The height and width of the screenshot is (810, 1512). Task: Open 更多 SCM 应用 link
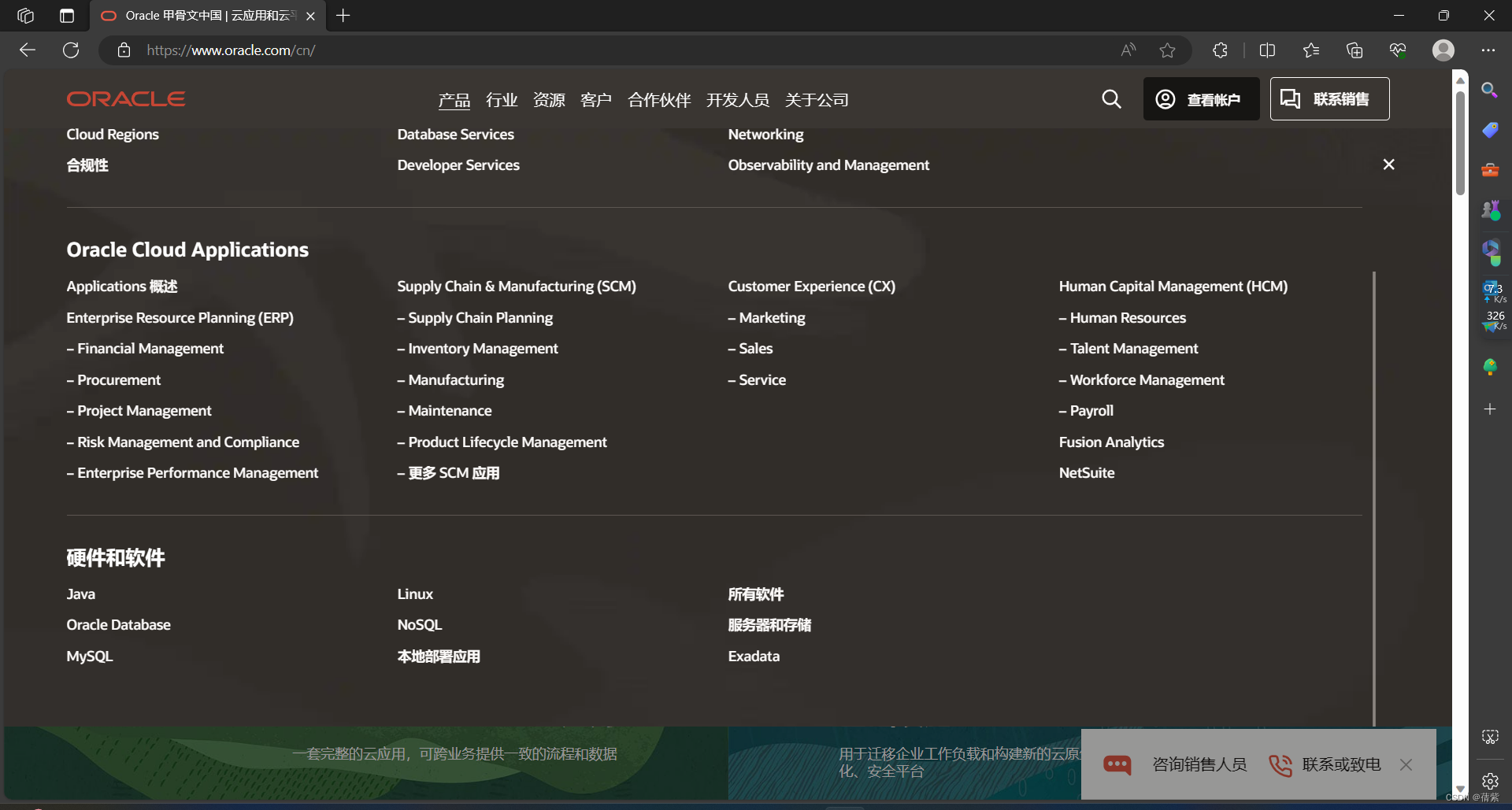448,473
